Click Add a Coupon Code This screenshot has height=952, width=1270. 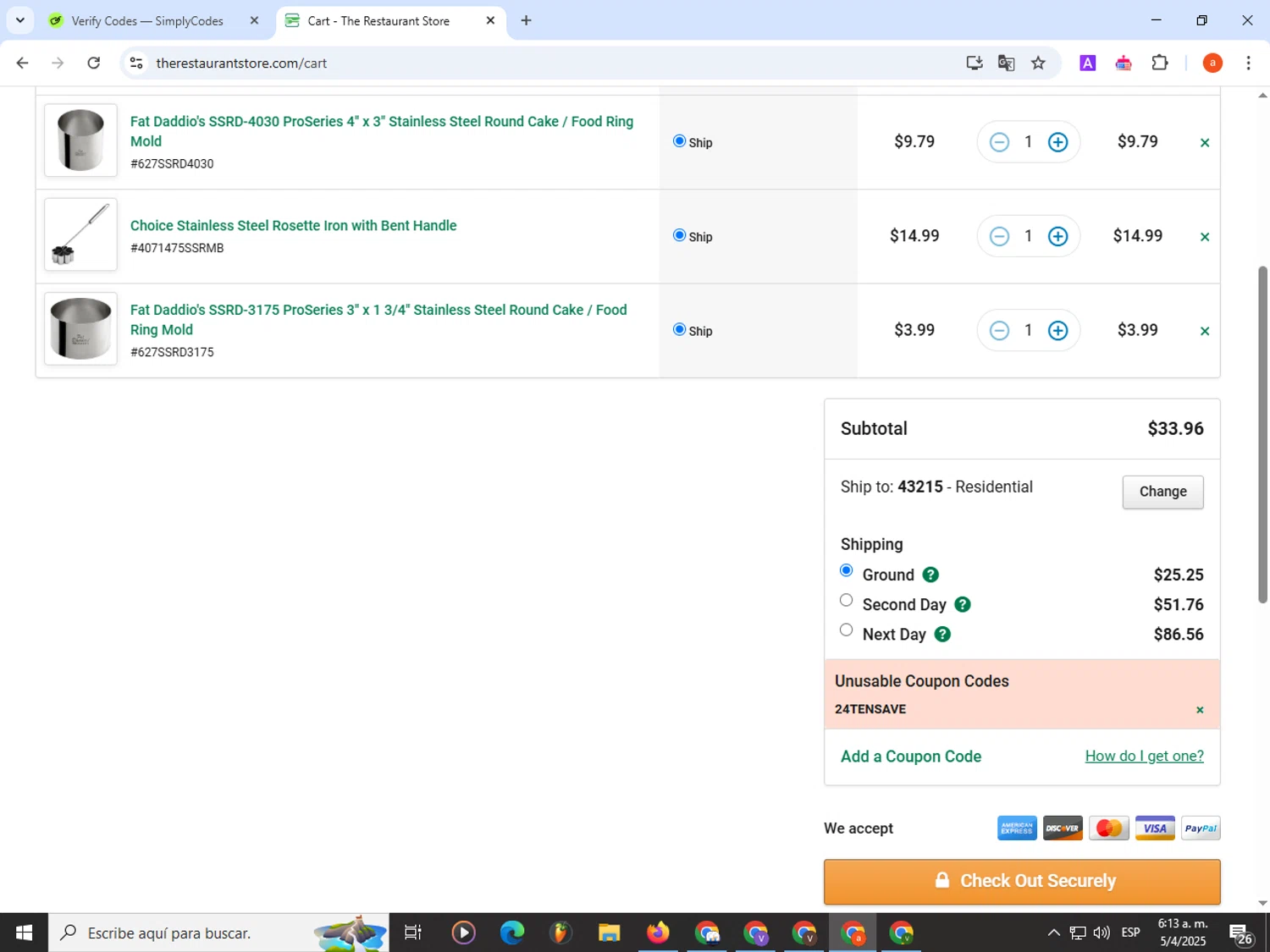point(911,757)
